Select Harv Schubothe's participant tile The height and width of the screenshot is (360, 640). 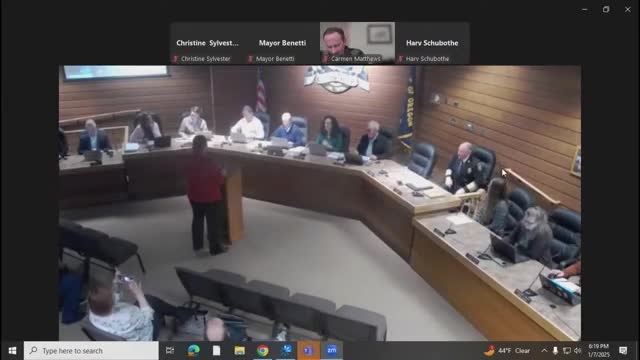[x=432, y=43]
